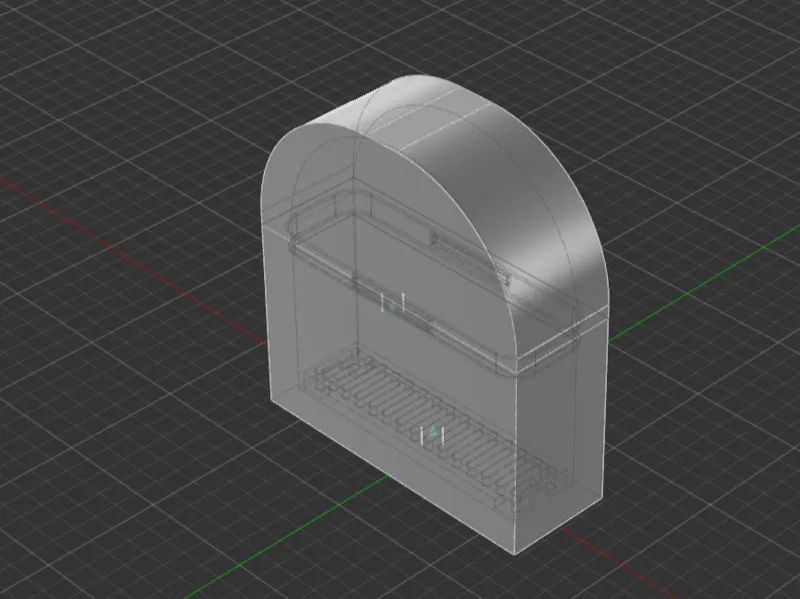
Task: Click the upward teal arrow marker on the grille
Action: click(433, 433)
